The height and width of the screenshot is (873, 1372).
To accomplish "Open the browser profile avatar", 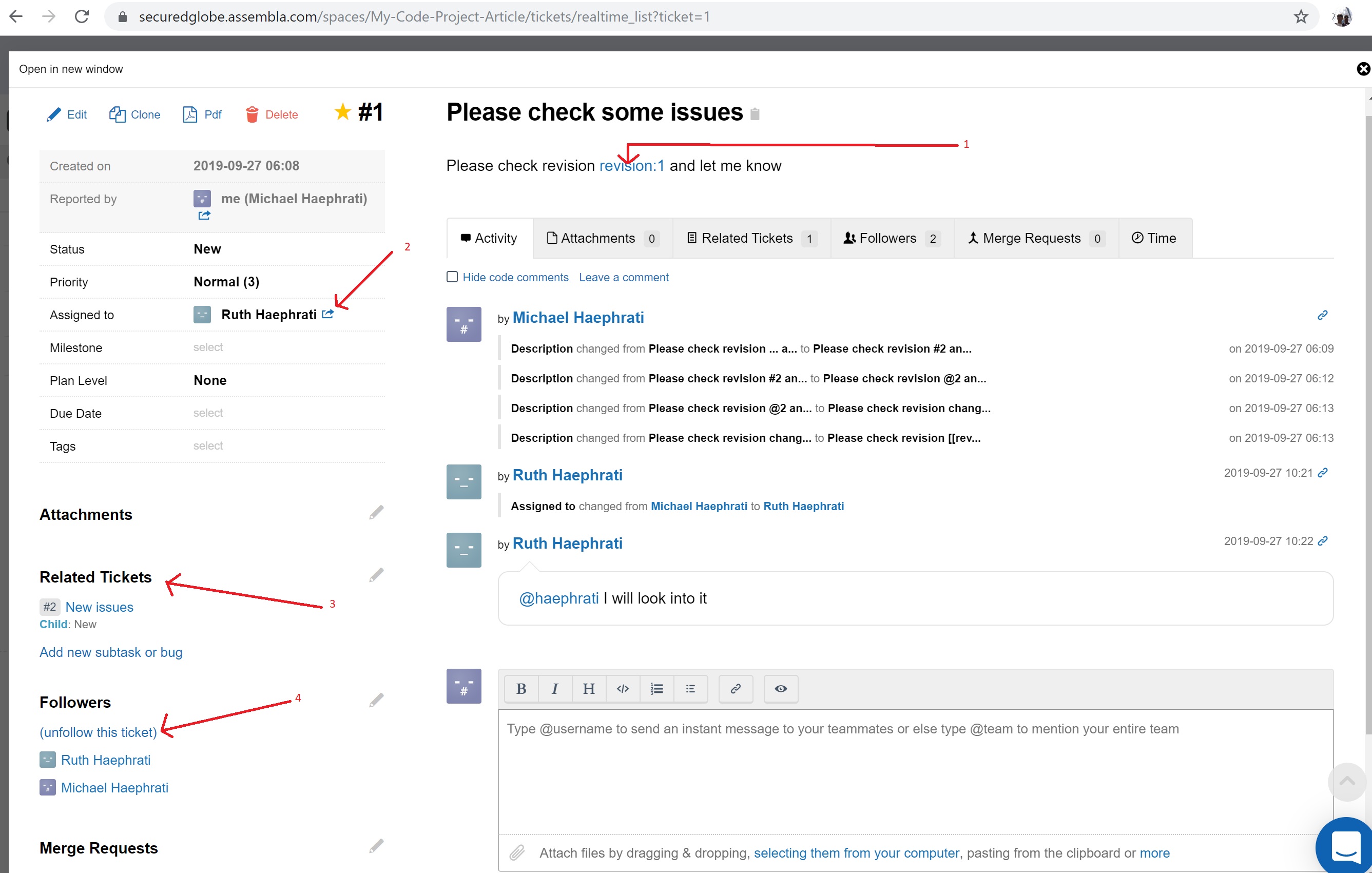I will (1343, 16).
